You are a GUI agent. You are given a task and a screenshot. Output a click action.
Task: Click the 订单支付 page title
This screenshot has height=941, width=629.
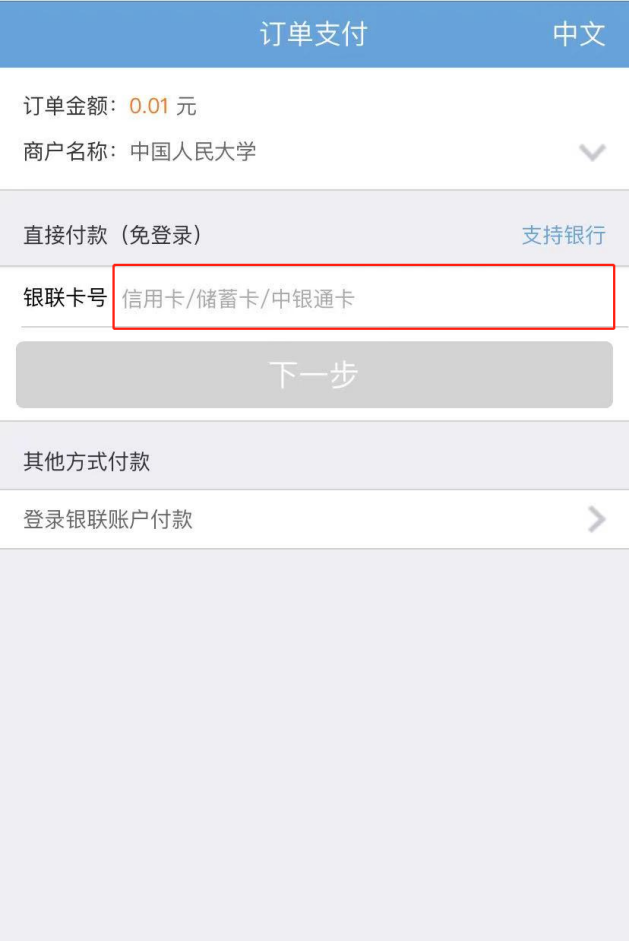pyautogui.click(x=314, y=34)
